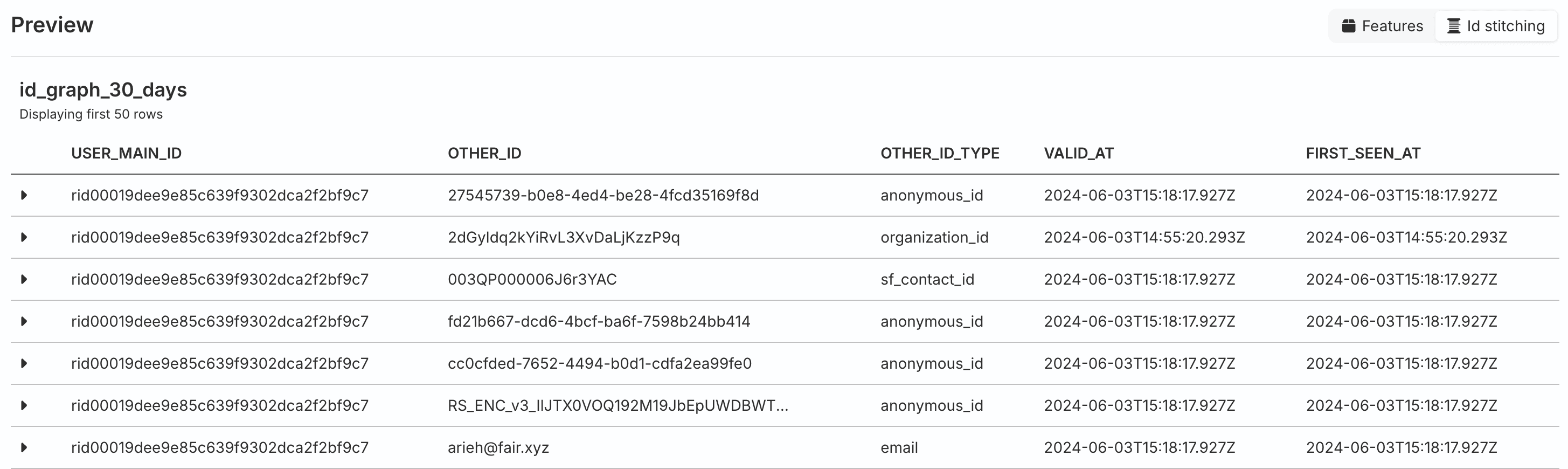Click the USER_MAIN_ID column header

[127, 154]
